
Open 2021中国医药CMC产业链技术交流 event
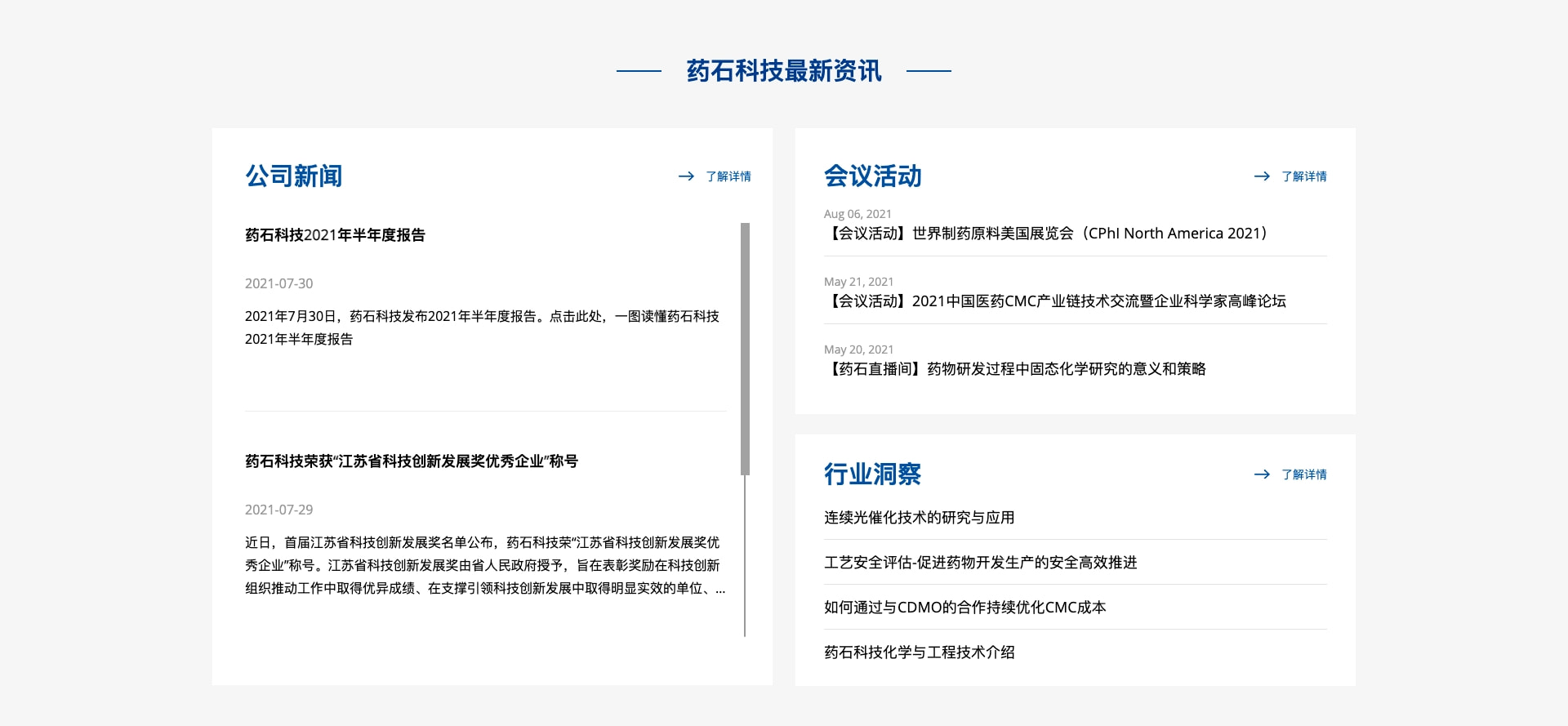[1055, 301]
